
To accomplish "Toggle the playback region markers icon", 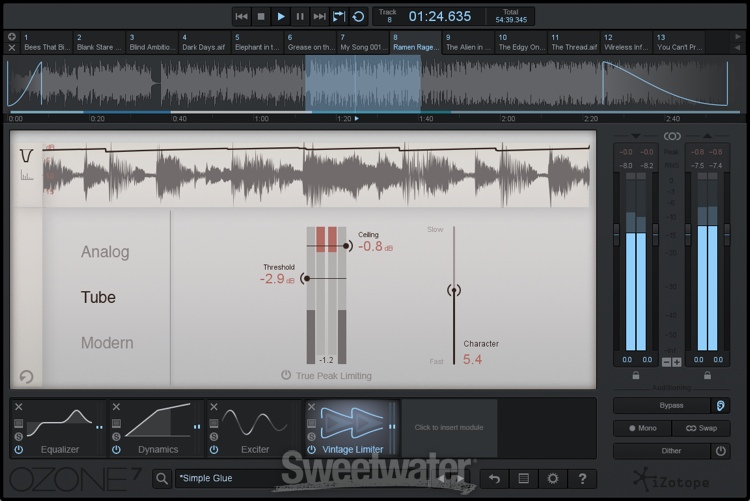I will click(x=339, y=17).
